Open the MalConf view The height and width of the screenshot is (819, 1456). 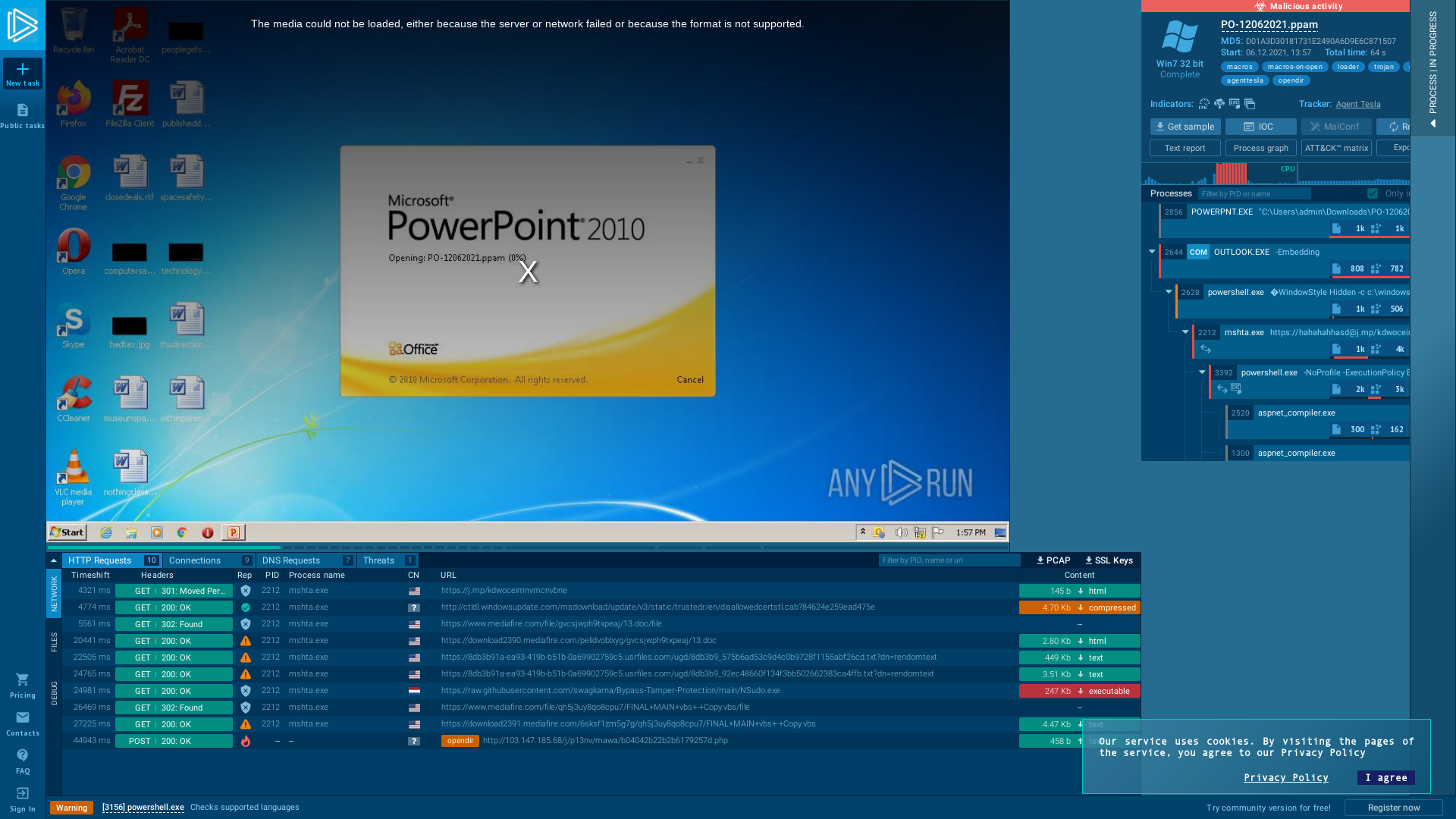(1336, 127)
